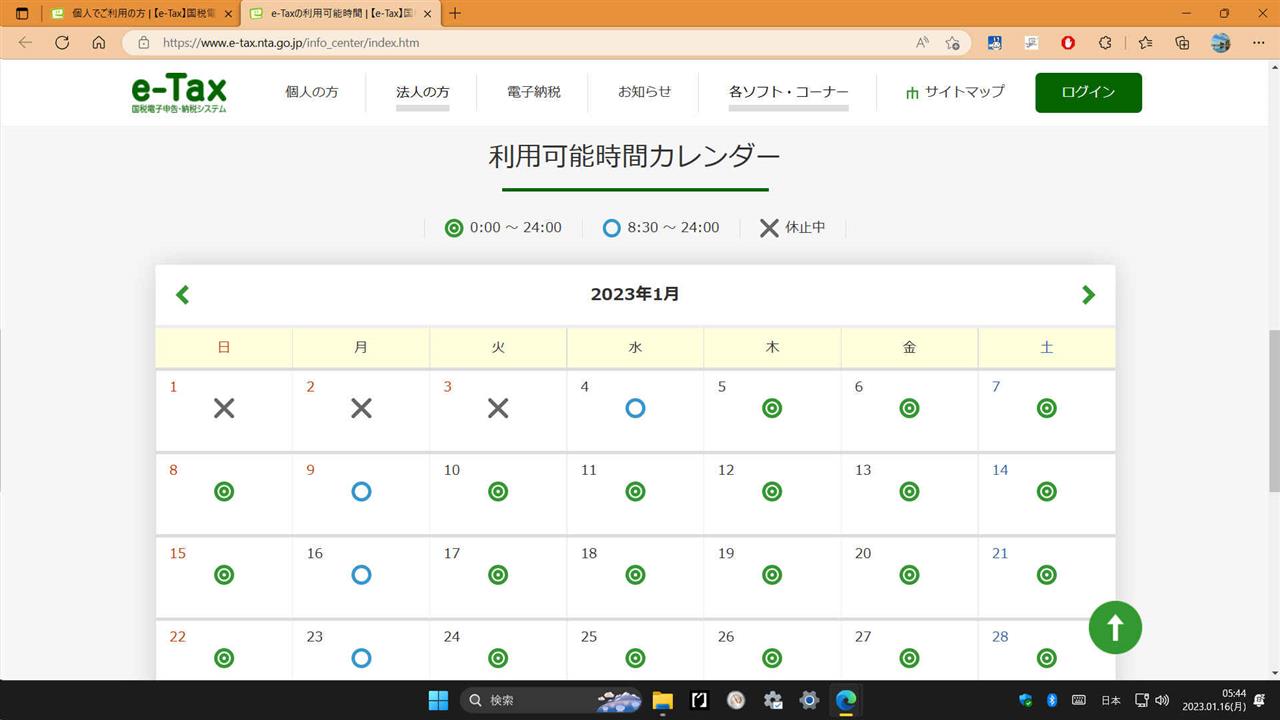Click the 8:30 ～ 24:00 legend entry
1280x720 pixels.
661,228
